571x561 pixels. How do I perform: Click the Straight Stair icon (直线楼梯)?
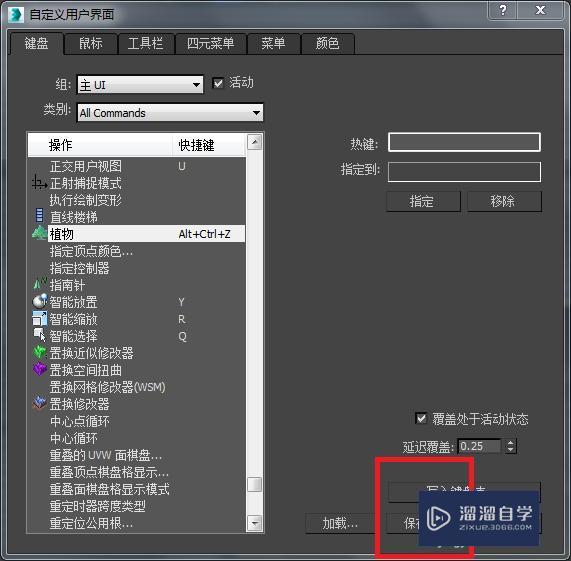(x=39, y=216)
